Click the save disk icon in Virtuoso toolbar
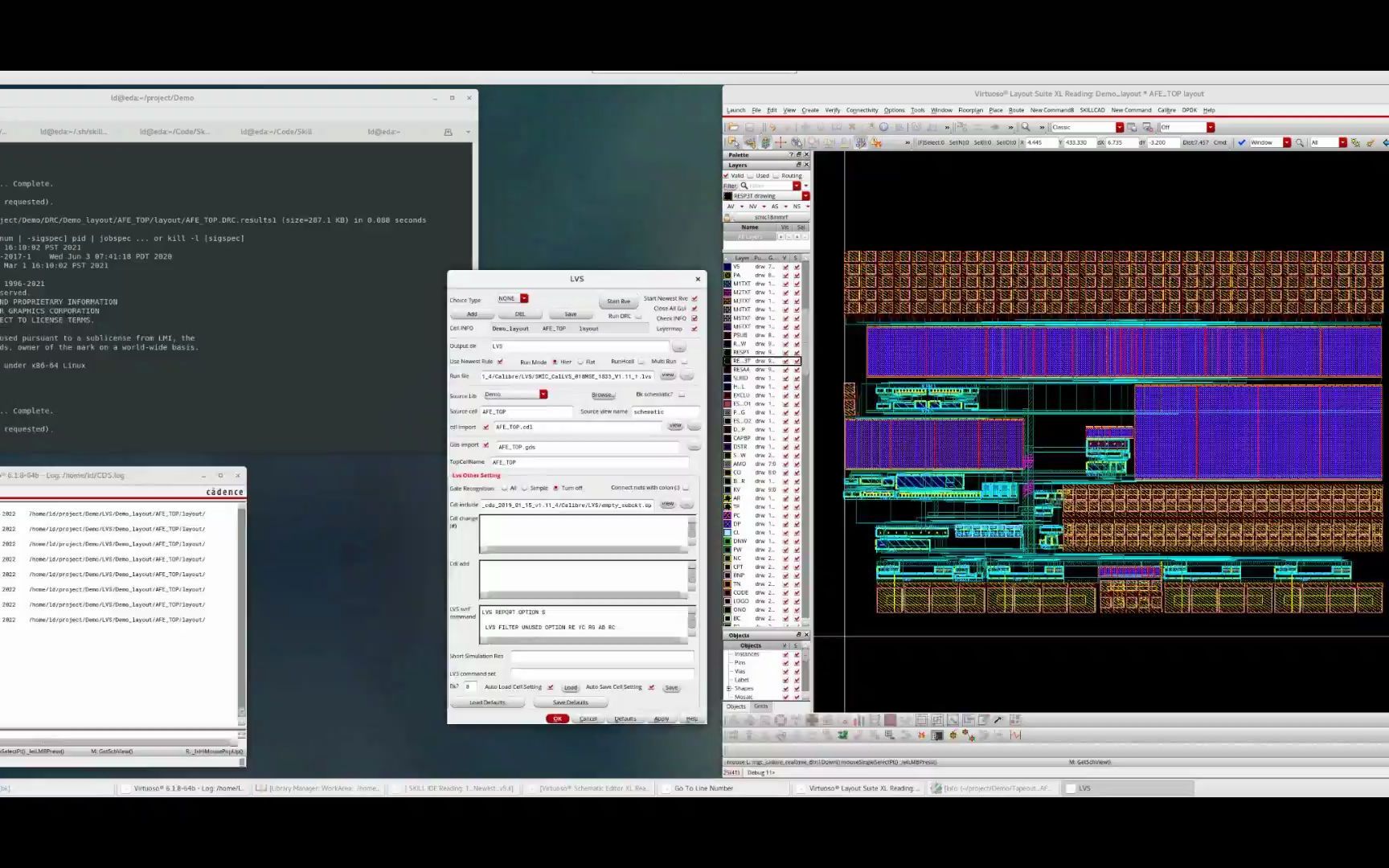The image size is (1389, 868). click(749, 127)
